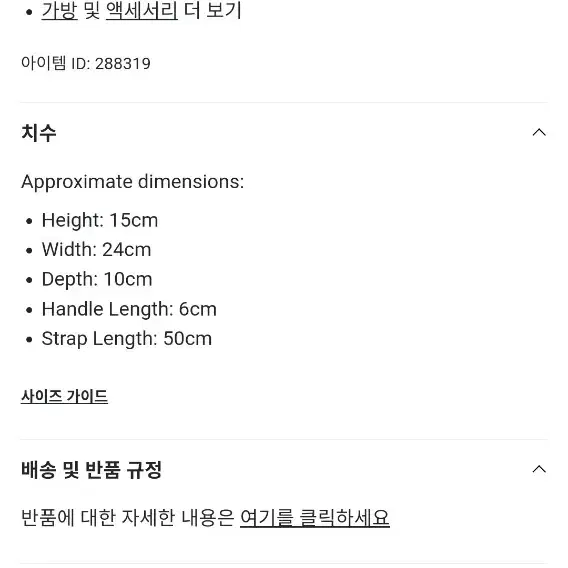Screen dimensions: 568x568
Task: Click the Width: 24cm entry
Action: pyautogui.click(x=96, y=250)
